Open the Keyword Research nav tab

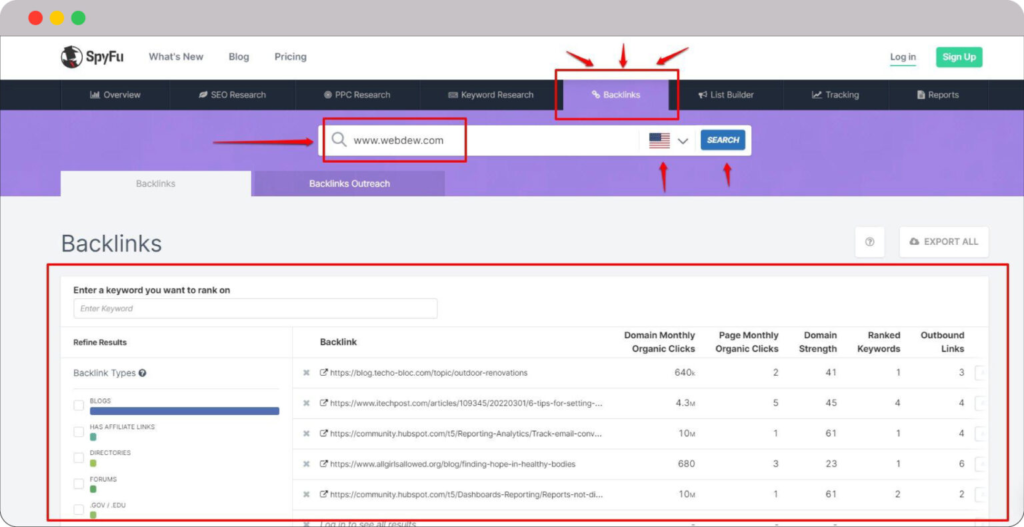point(491,95)
